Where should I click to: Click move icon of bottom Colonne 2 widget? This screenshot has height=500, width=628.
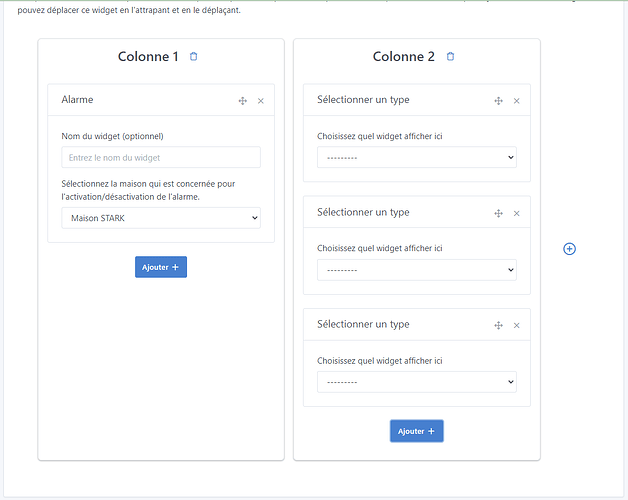click(498, 325)
